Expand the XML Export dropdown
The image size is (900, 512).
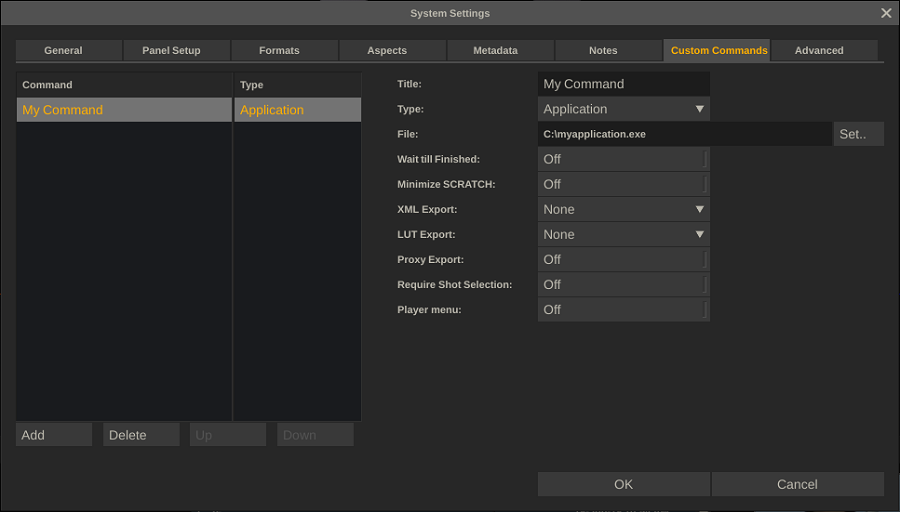(623, 209)
